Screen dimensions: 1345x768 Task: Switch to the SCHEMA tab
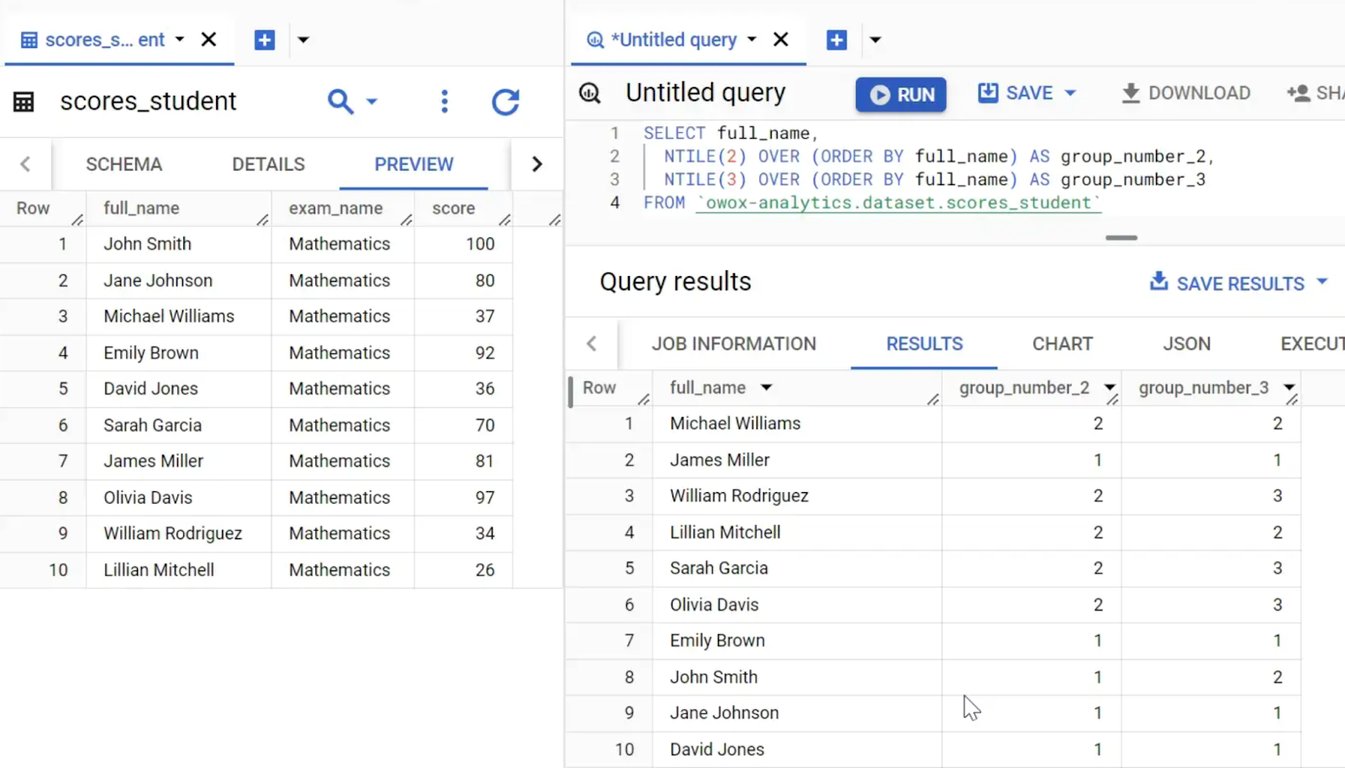[124, 164]
